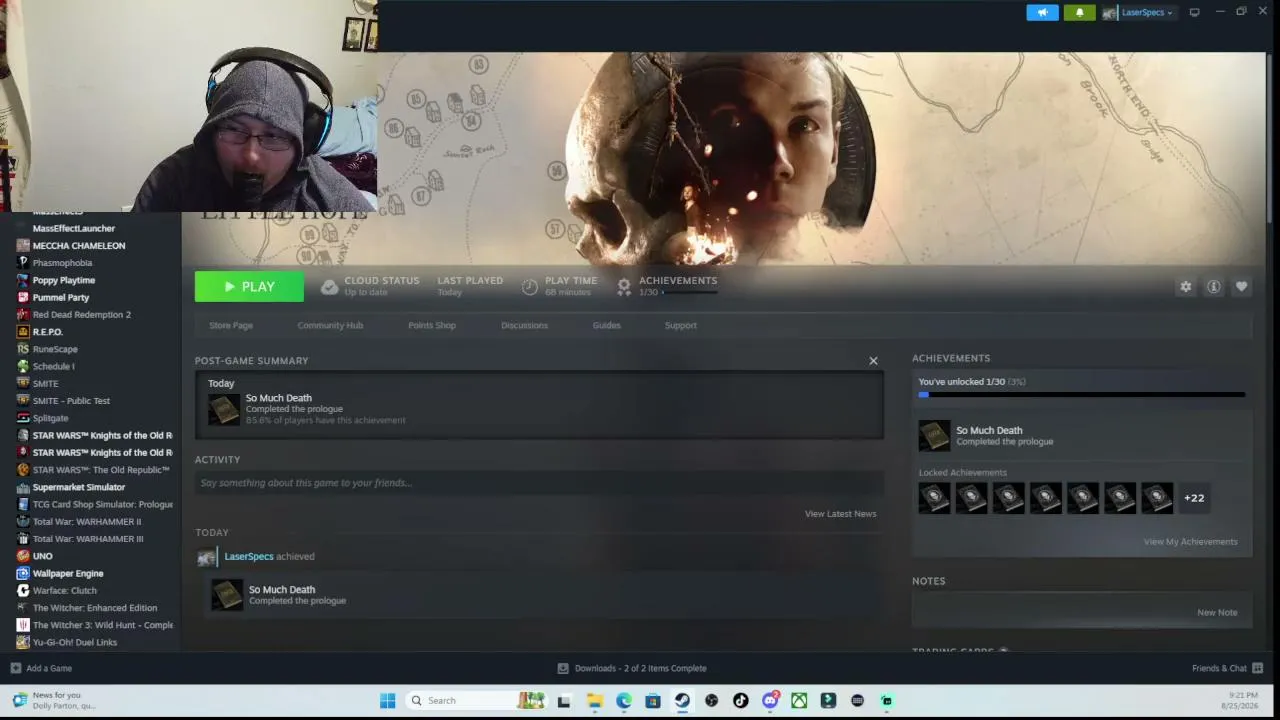Click the Poppy Playtime icon in library
This screenshot has height=720, width=1280.
[23, 280]
